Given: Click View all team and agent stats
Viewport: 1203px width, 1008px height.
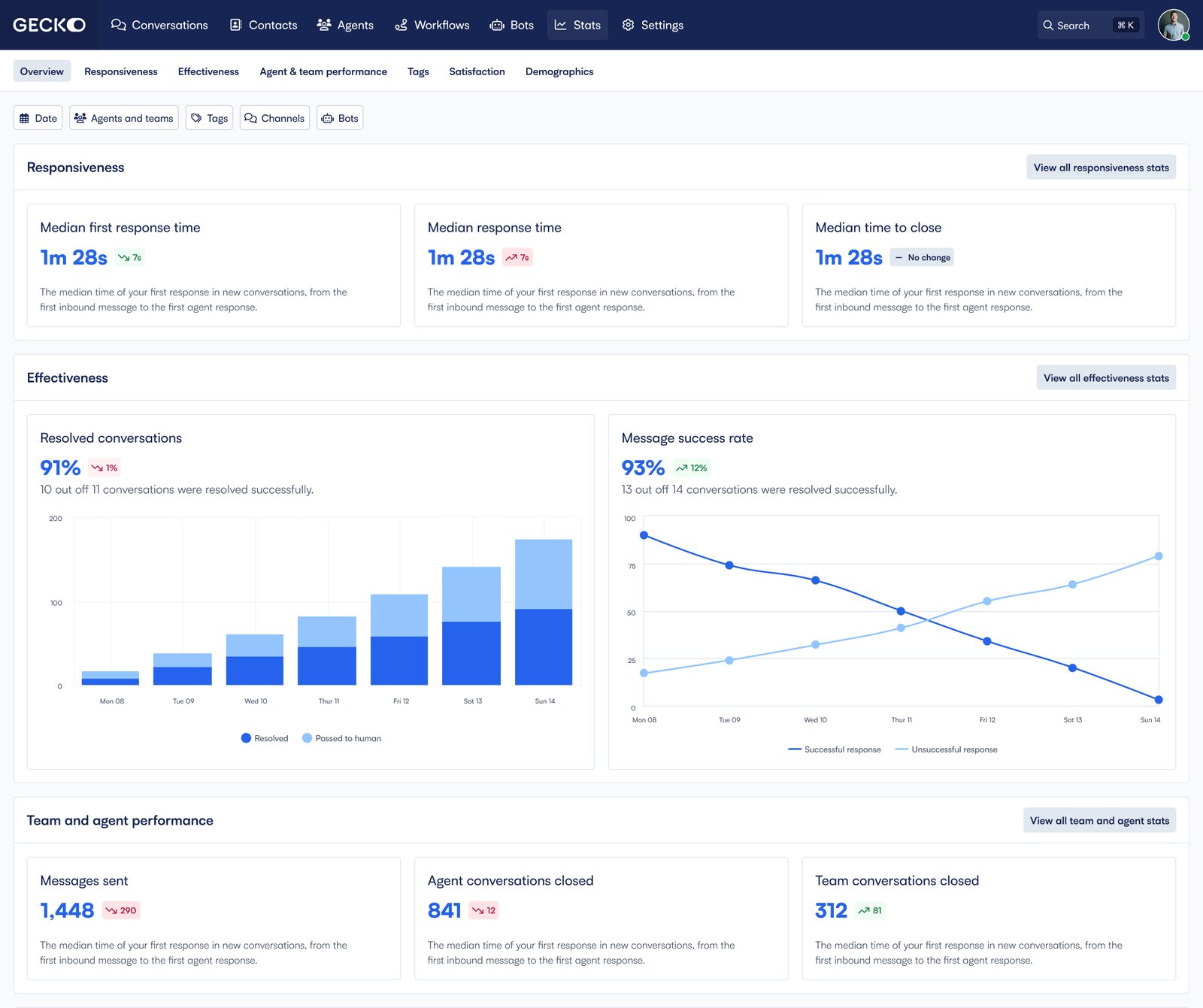Looking at the screenshot, I should [1099, 821].
